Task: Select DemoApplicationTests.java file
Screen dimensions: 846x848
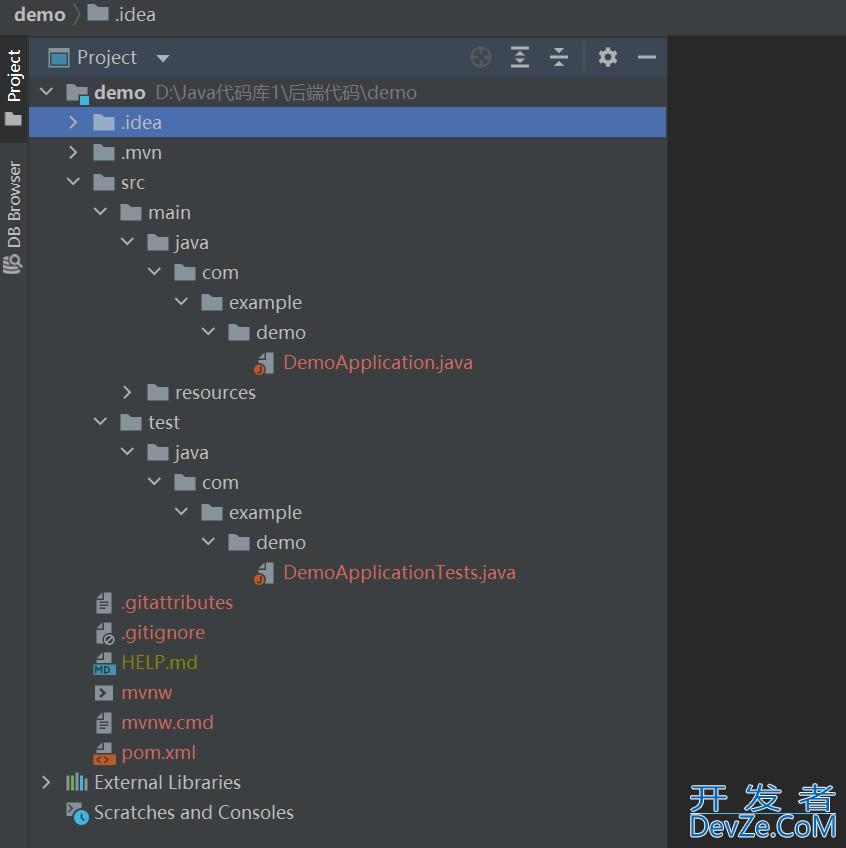Action: (399, 572)
